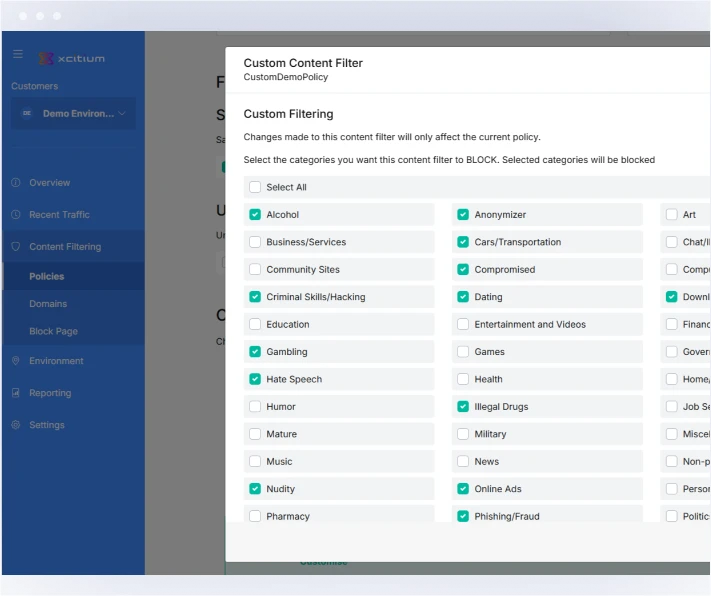Image resolution: width=711 pixels, height=596 pixels.
Task: Click the Settings gear icon
Action: coord(16,425)
